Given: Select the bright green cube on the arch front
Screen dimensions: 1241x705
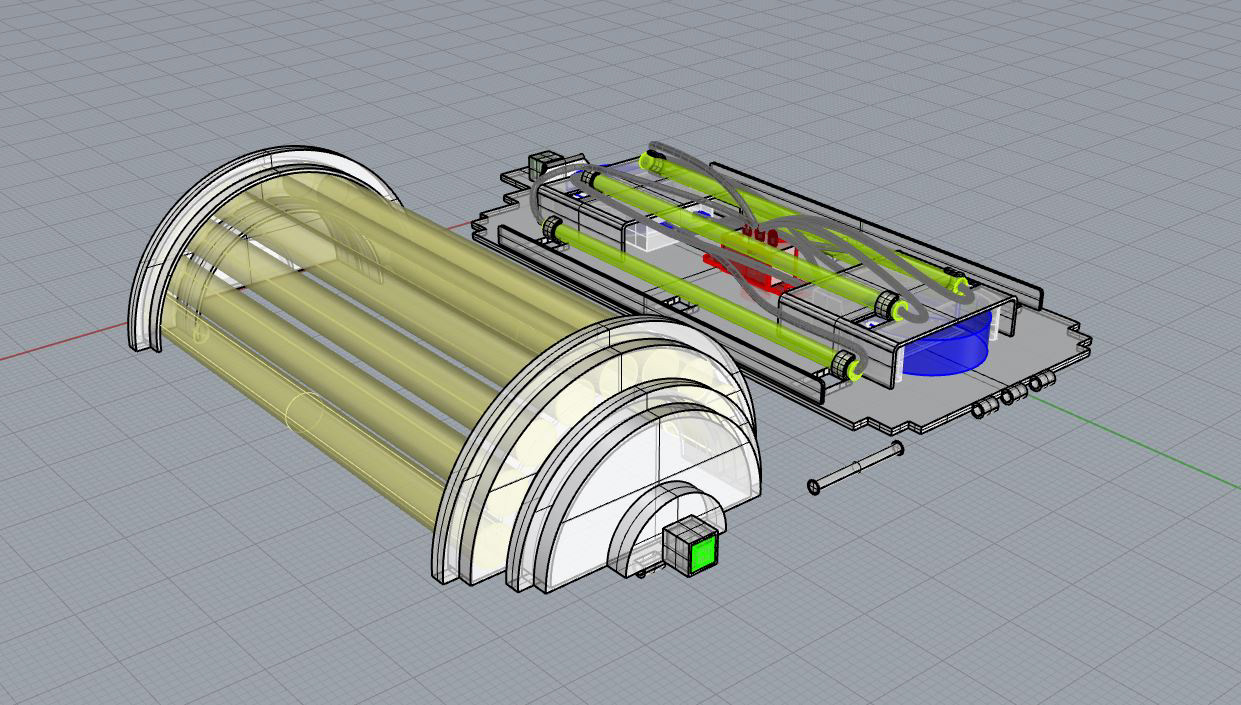Looking at the screenshot, I should click(691, 548).
